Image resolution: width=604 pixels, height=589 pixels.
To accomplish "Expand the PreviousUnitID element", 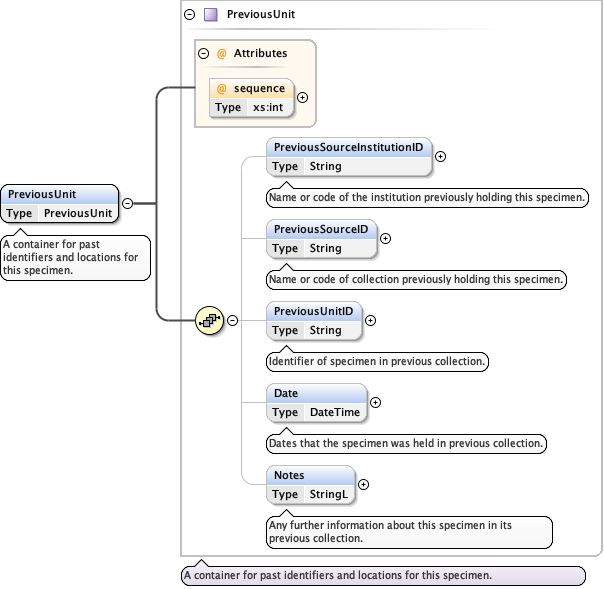I will (x=370, y=320).
